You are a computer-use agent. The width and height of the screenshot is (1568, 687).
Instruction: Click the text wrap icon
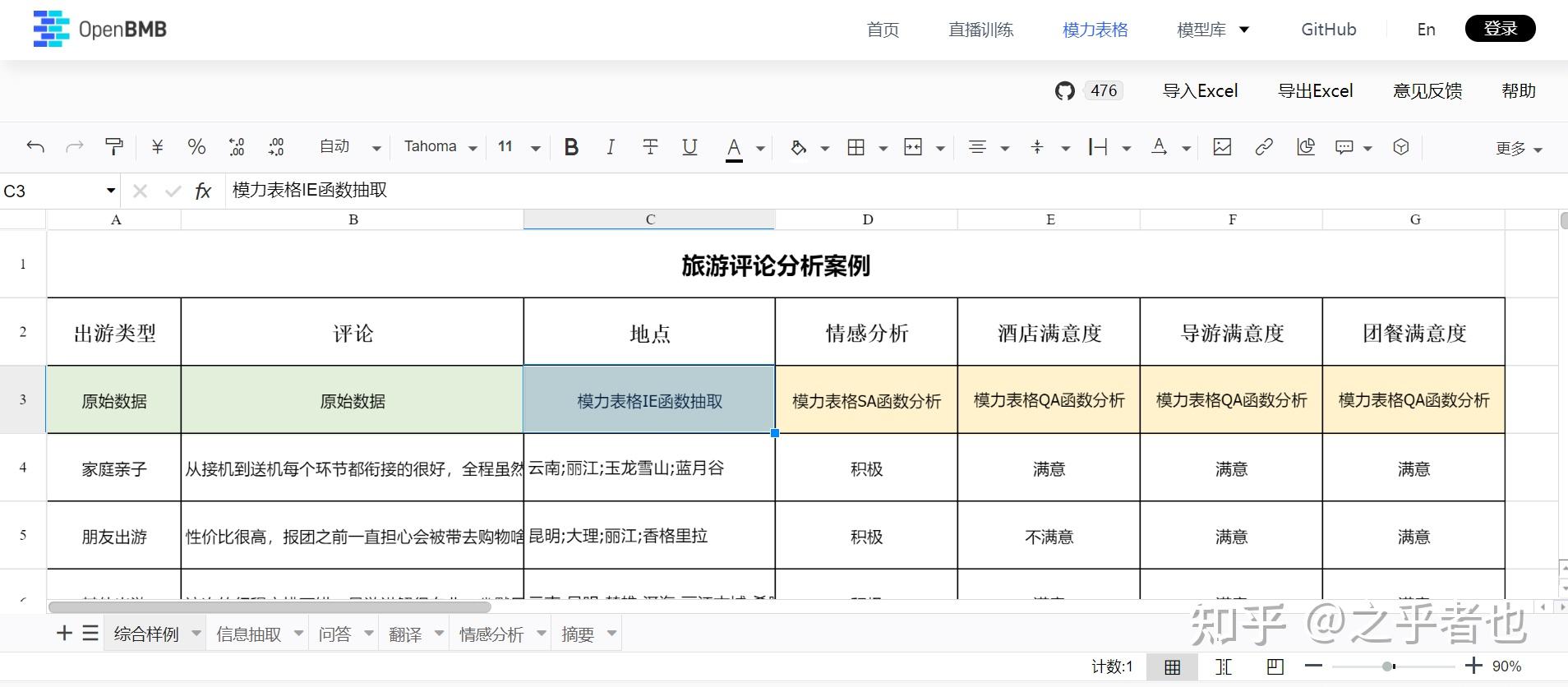point(1098,147)
